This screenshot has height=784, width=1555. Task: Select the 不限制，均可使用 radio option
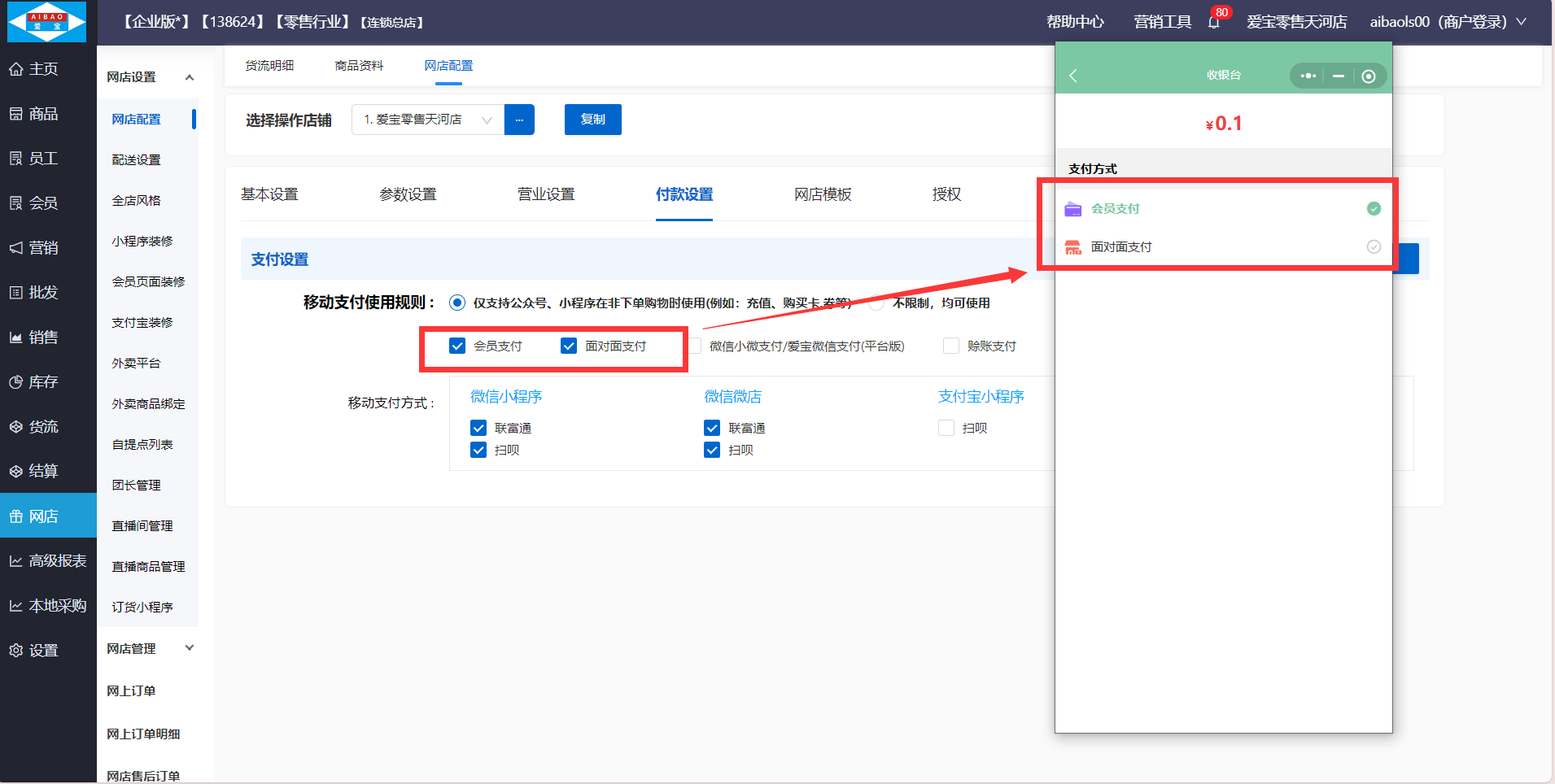(876, 303)
